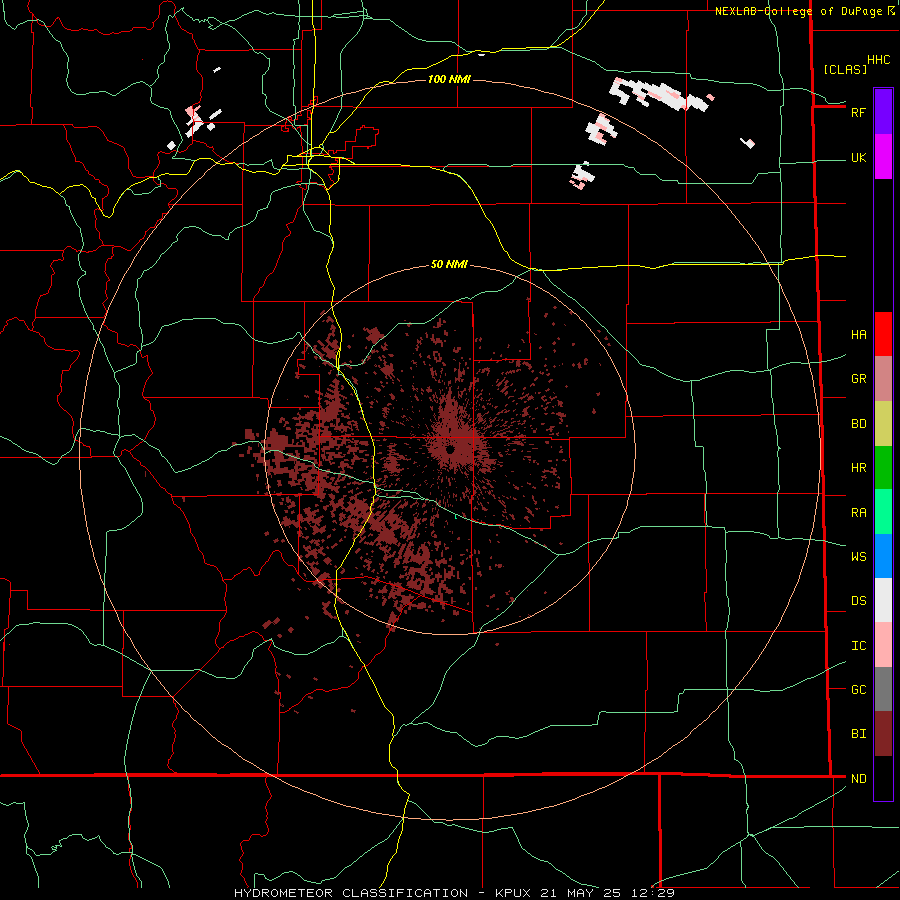Screen dimensions: 900x900
Task: Click the RA light-green legend swatch
Action: [883, 512]
